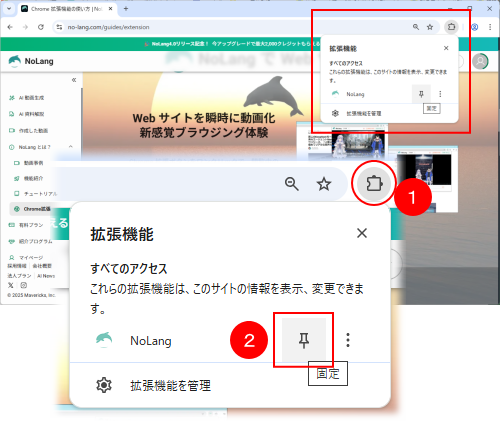Viewport: 500px width, 421px height.
Task: Close the small 拡張機能 popup
Action: 446,48
